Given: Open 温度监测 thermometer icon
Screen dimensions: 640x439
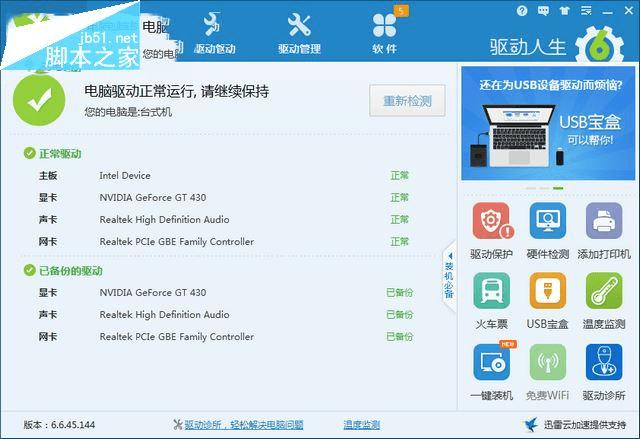Looking at the screenshot, I should pos(604,291).
